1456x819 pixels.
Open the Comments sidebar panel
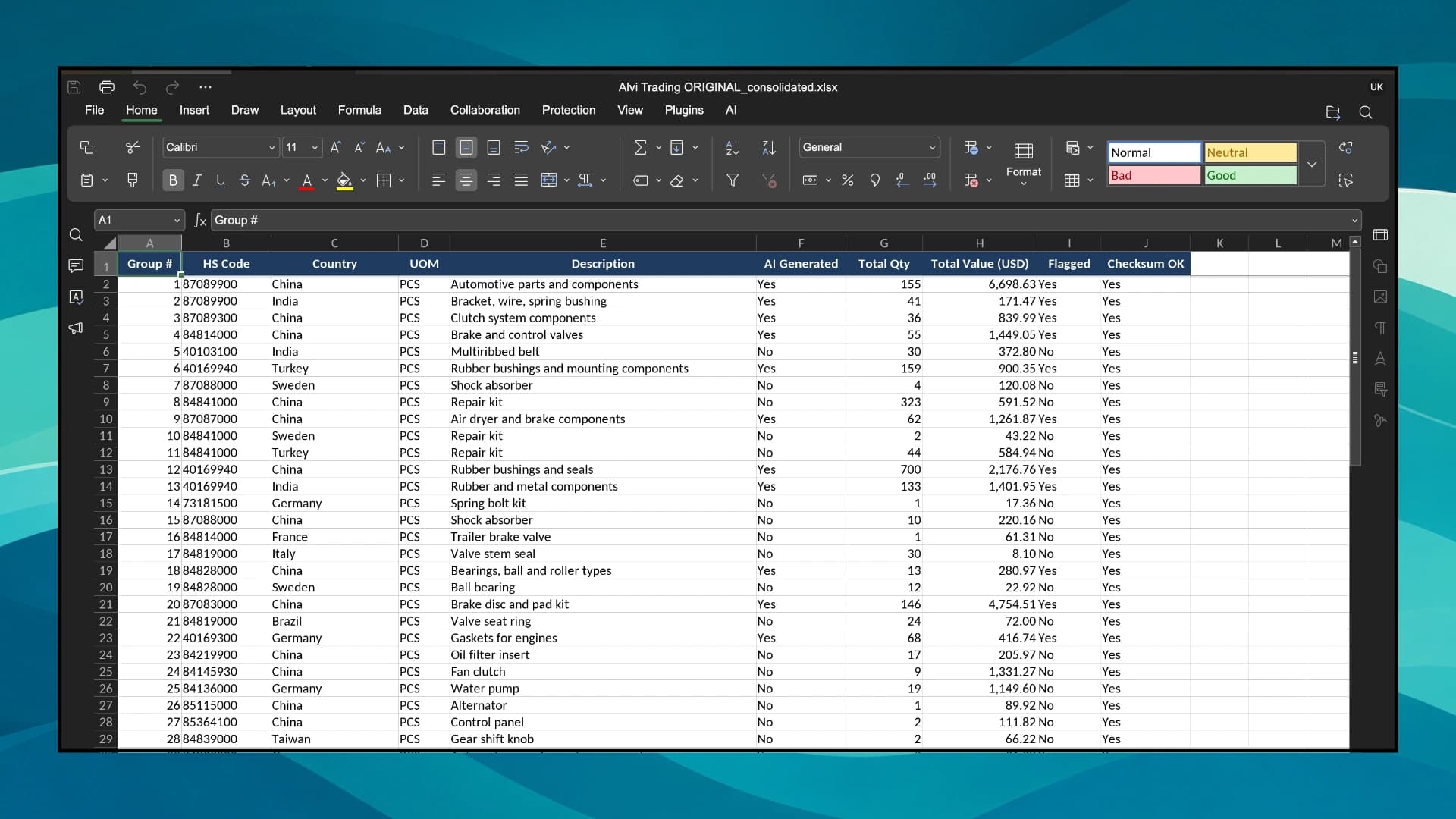tap(76, 265)
